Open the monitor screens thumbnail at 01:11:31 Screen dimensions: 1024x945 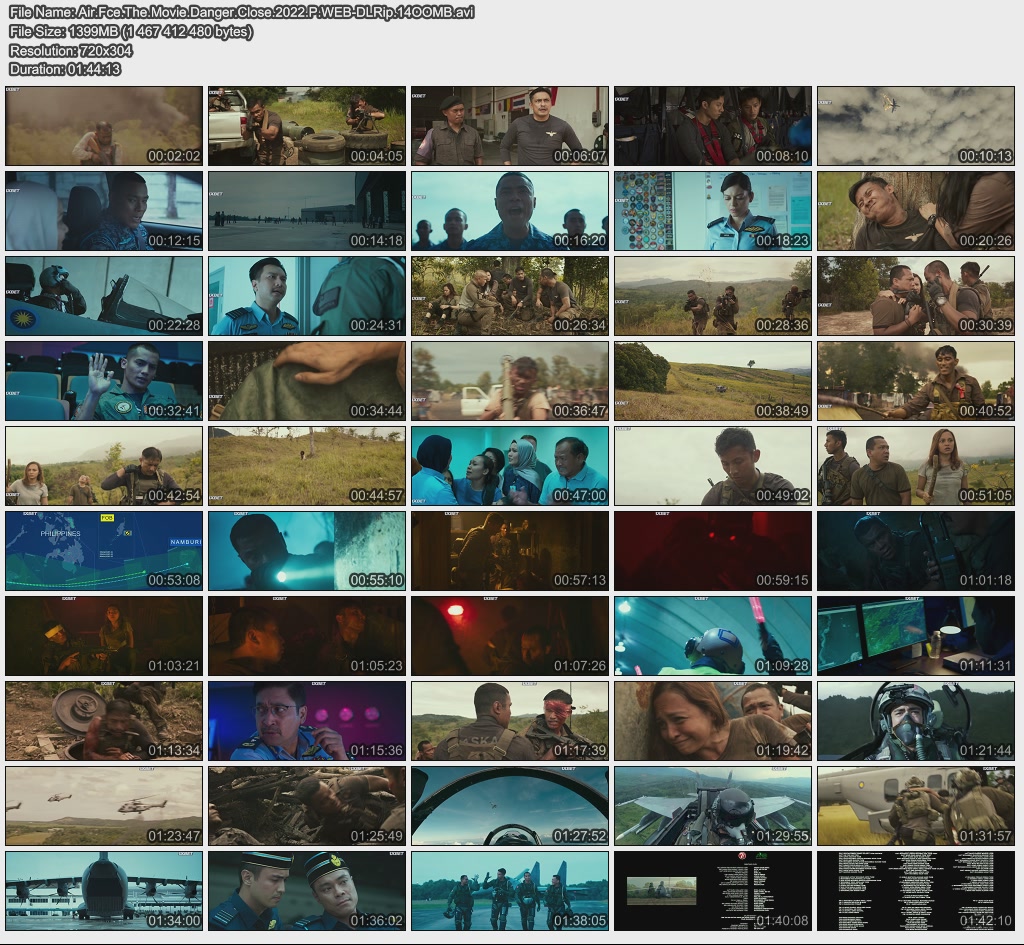(916, 636)
